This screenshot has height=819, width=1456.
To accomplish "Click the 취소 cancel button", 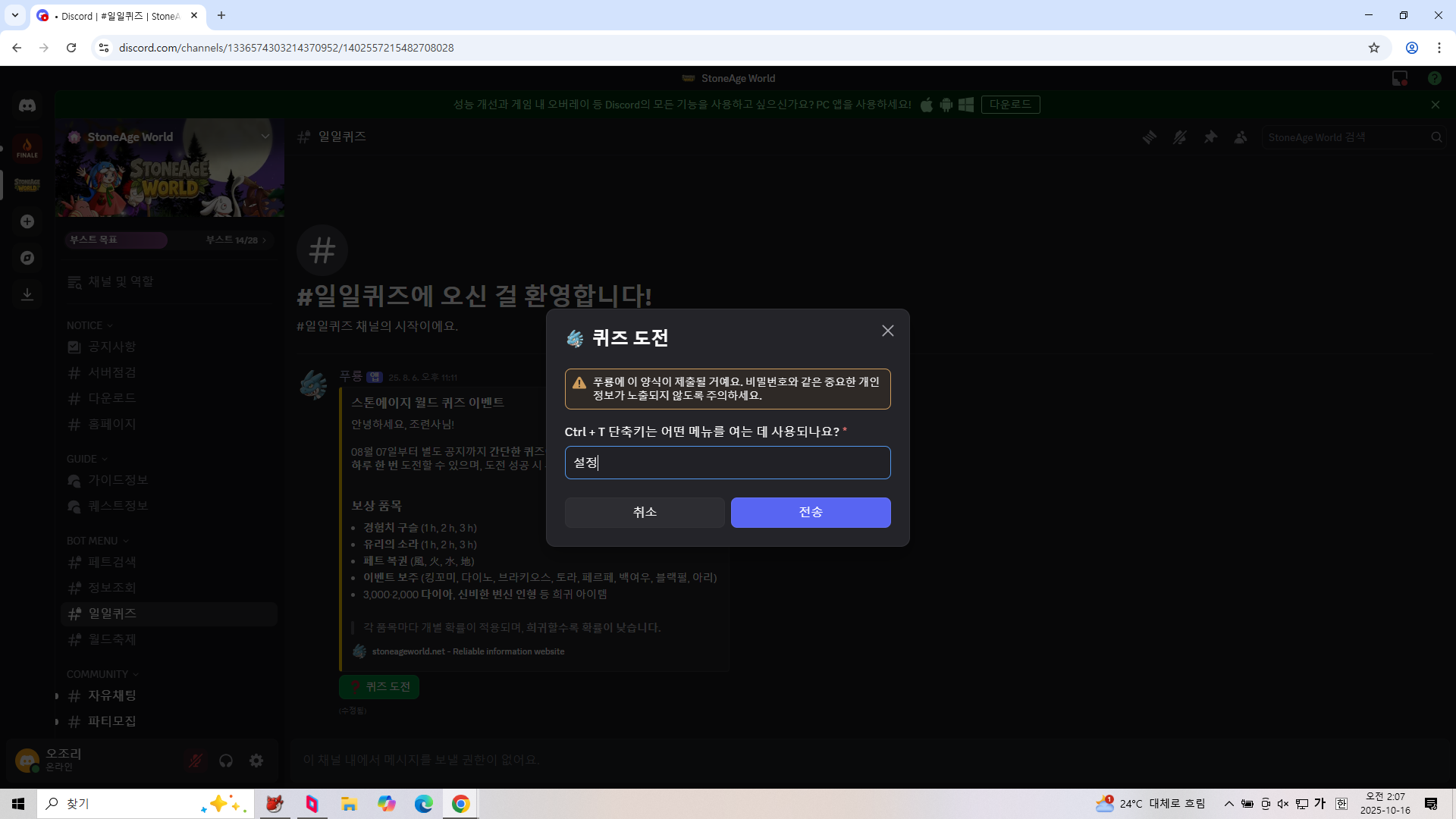I will [644, 513].
